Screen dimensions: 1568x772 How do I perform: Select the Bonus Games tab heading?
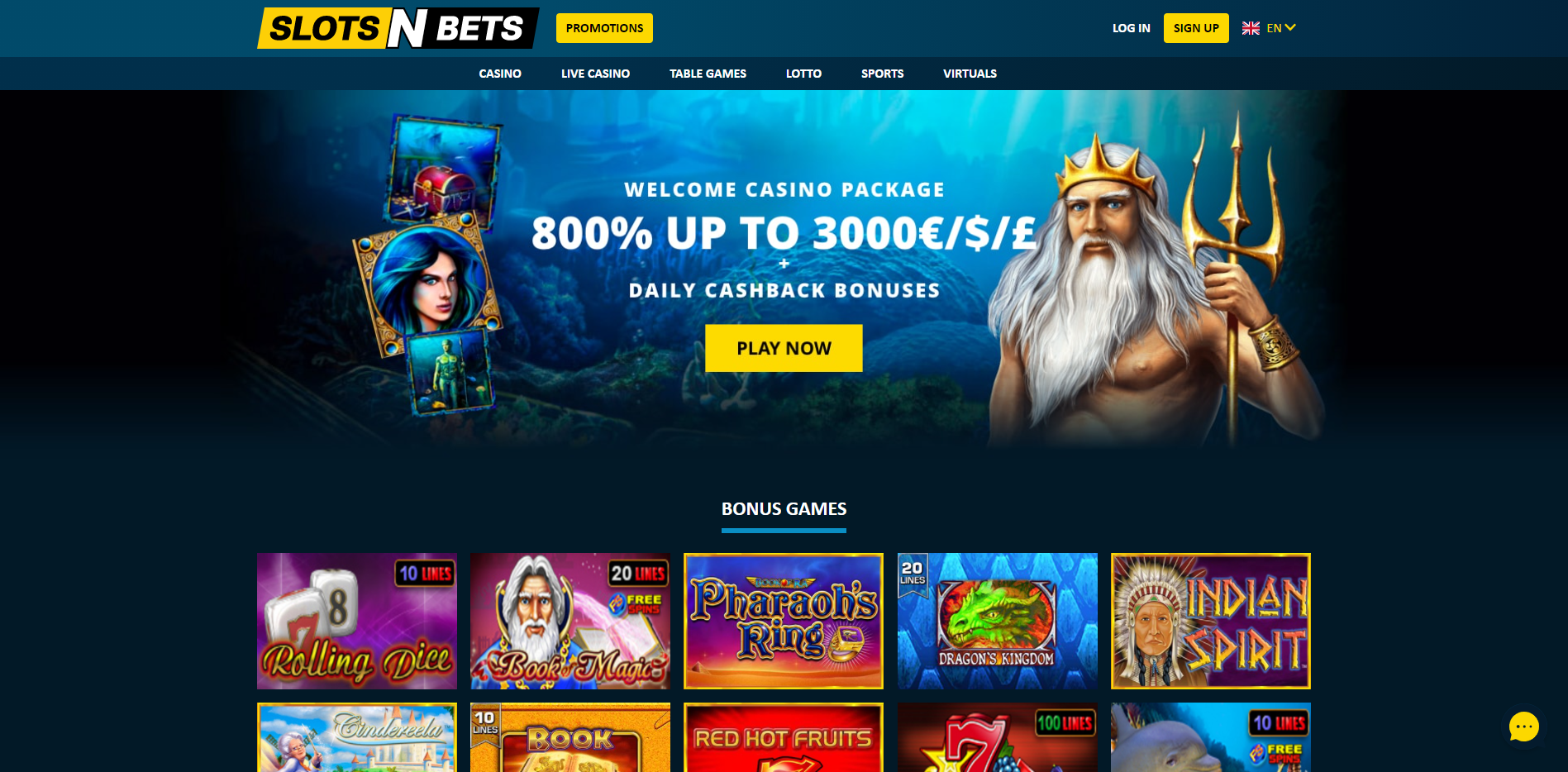tap(784, 509)
